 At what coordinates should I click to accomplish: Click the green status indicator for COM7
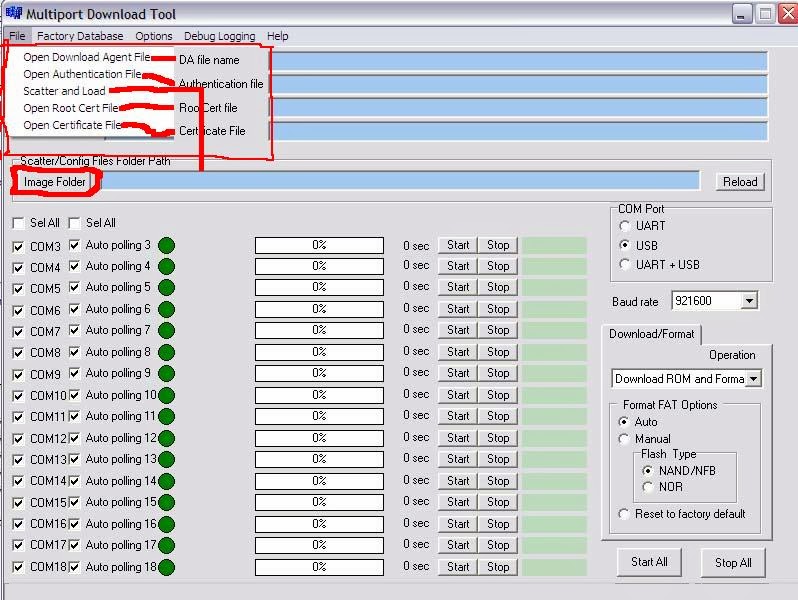coord(166,331)
